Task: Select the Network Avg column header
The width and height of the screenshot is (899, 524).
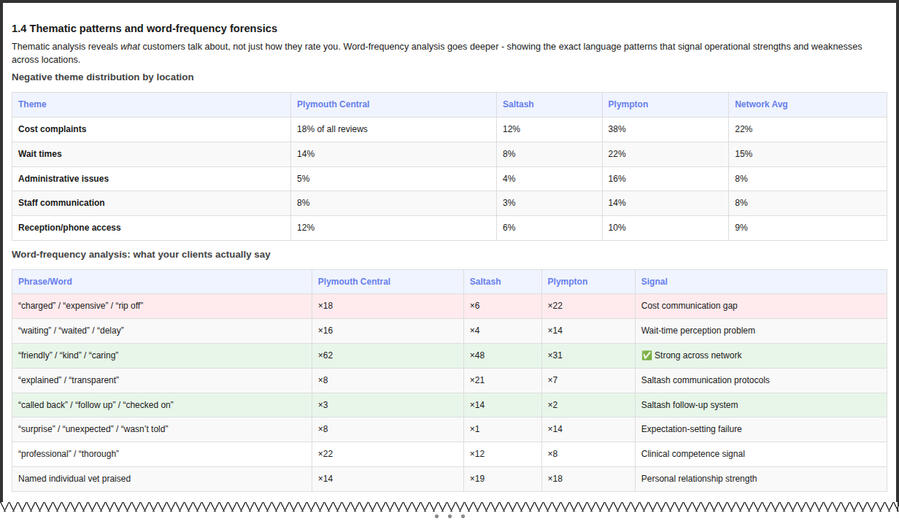Action: [760, 104]
